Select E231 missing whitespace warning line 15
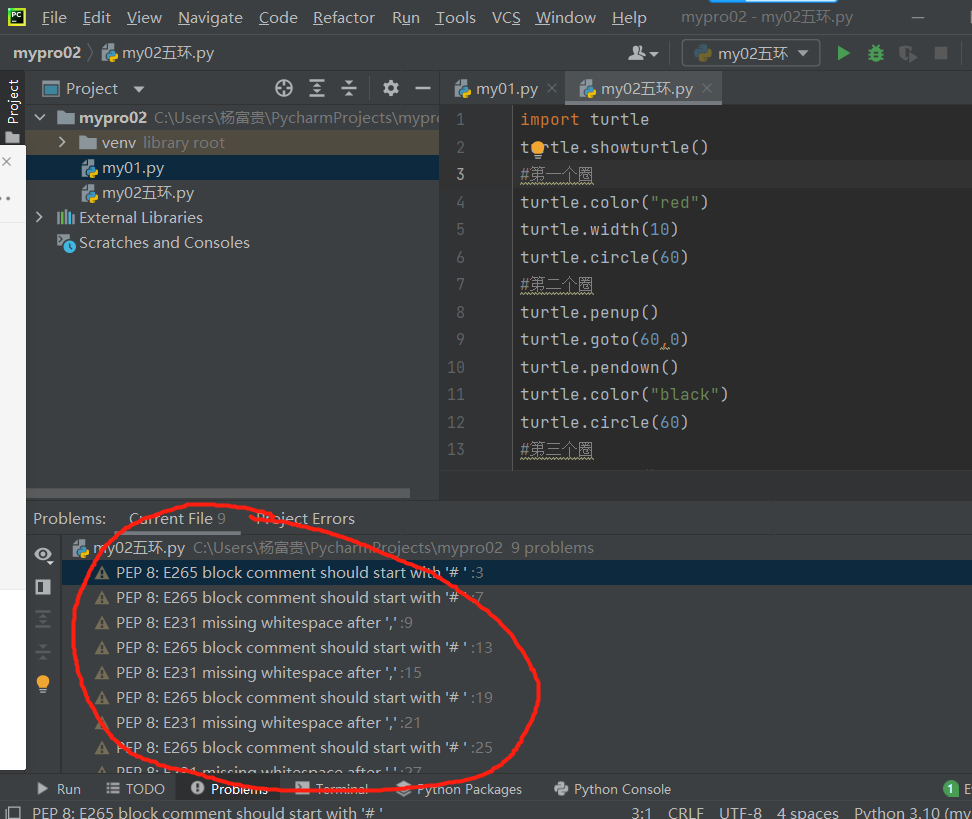Screen dimensions: 972x819 tap(517, 673)
